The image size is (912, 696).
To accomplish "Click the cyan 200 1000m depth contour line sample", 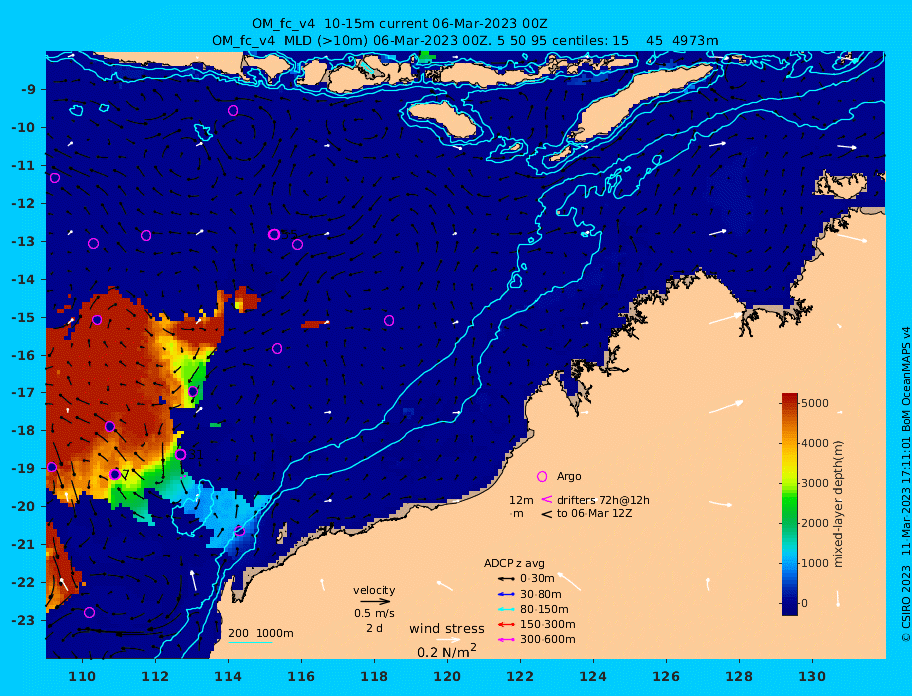I will click(x=250, y=642).
